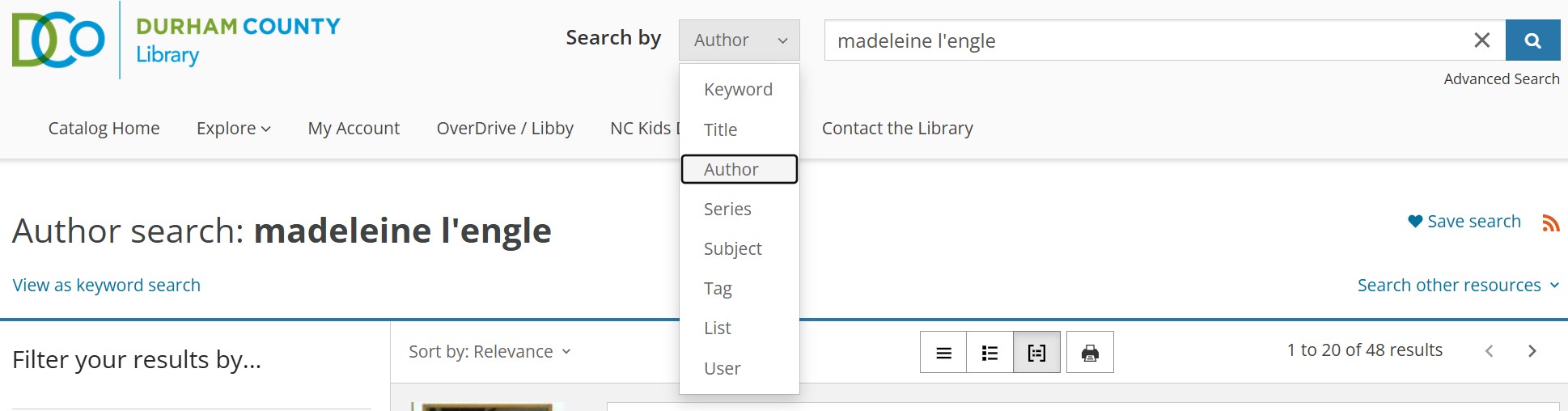Switch to bulleted medium view icon
The height and width of the screenshot is (411, 1568).
pos(990,353)
